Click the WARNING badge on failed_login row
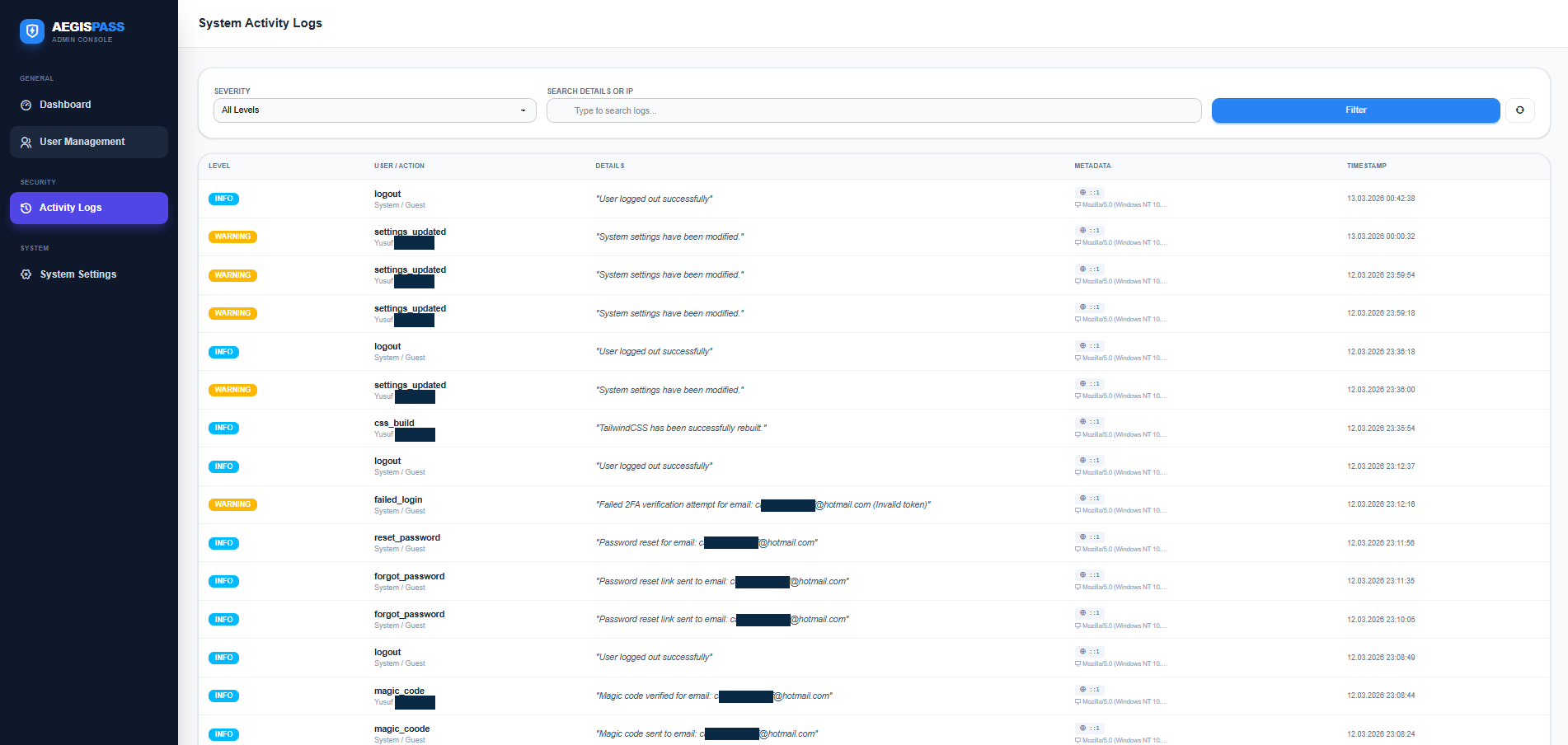The width and height of the screenshot is (1568, 745). pyautogui.click(x=232, y=504)
